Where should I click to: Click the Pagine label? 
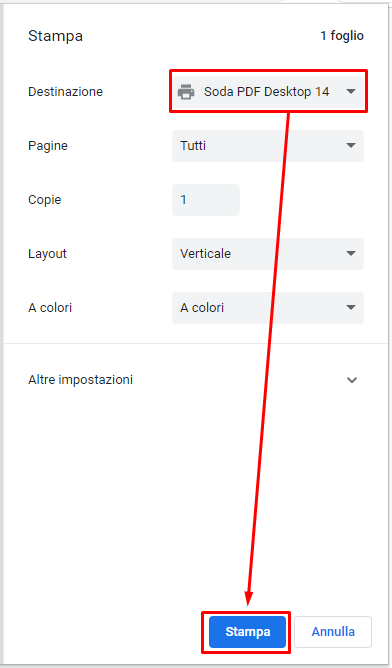[x=48, y=146]
